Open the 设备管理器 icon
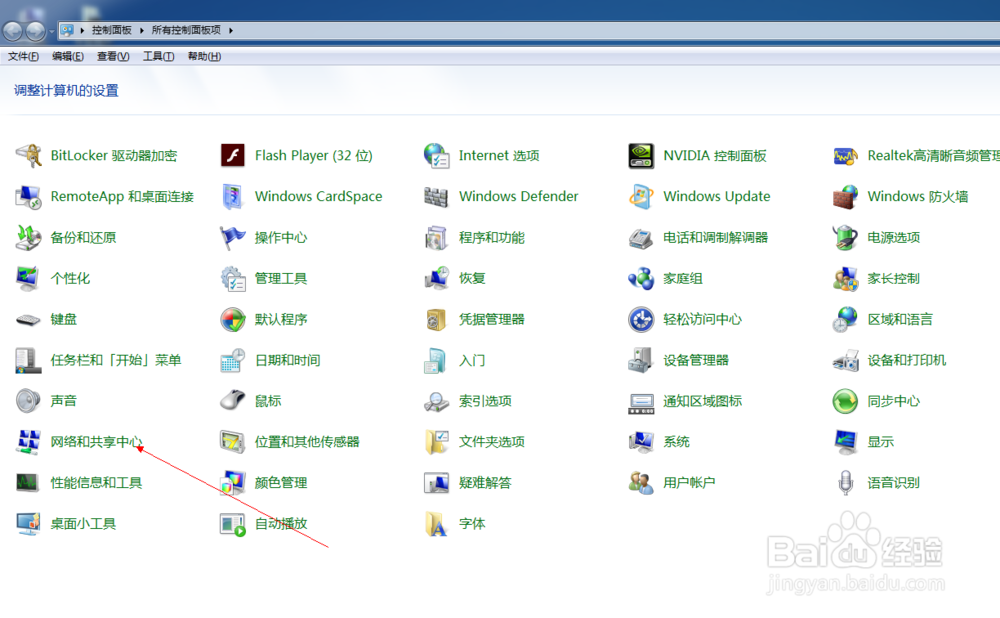The image size is (1000, 618). tap(641, 360)
